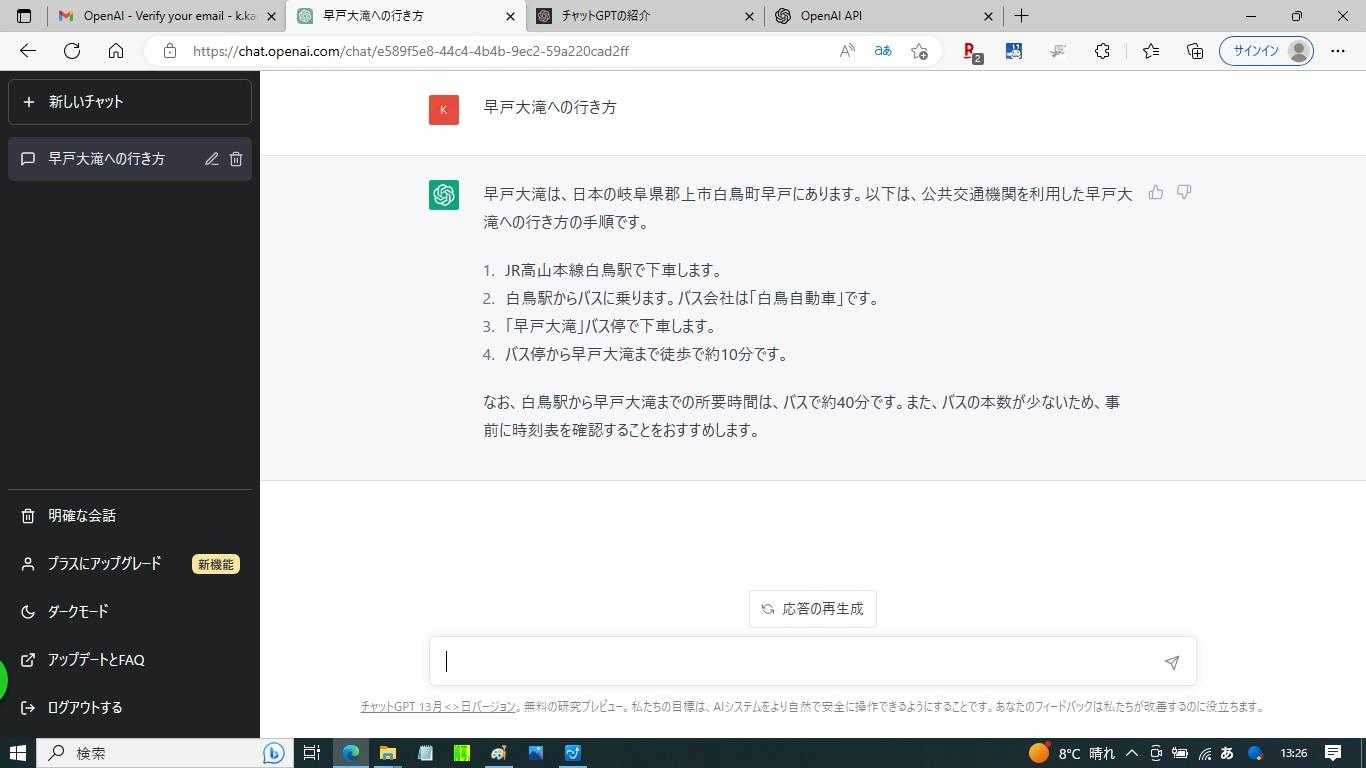Open the チャットGPT version link in footer
This screenshot has width=1366, height=768.
438,707
